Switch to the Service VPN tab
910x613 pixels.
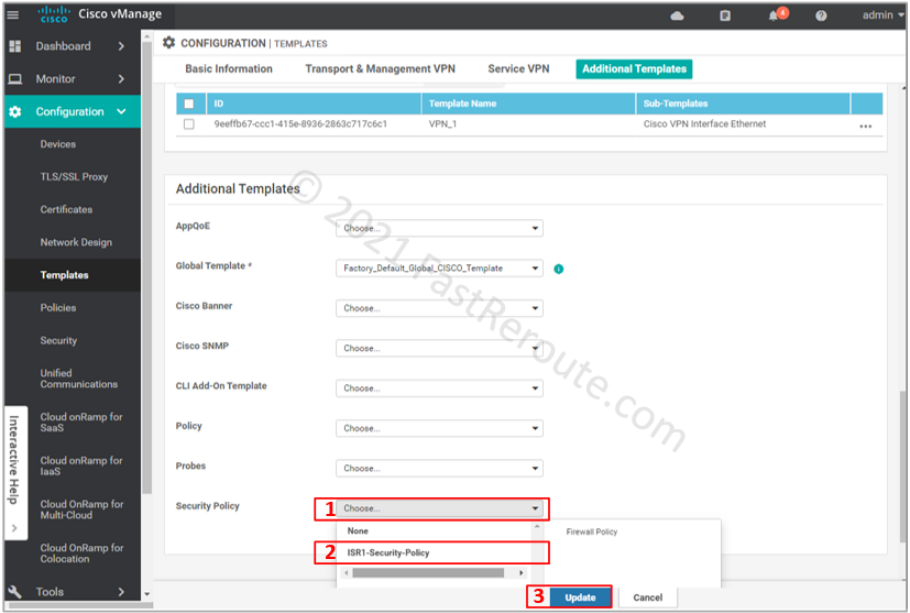[516, 69]
